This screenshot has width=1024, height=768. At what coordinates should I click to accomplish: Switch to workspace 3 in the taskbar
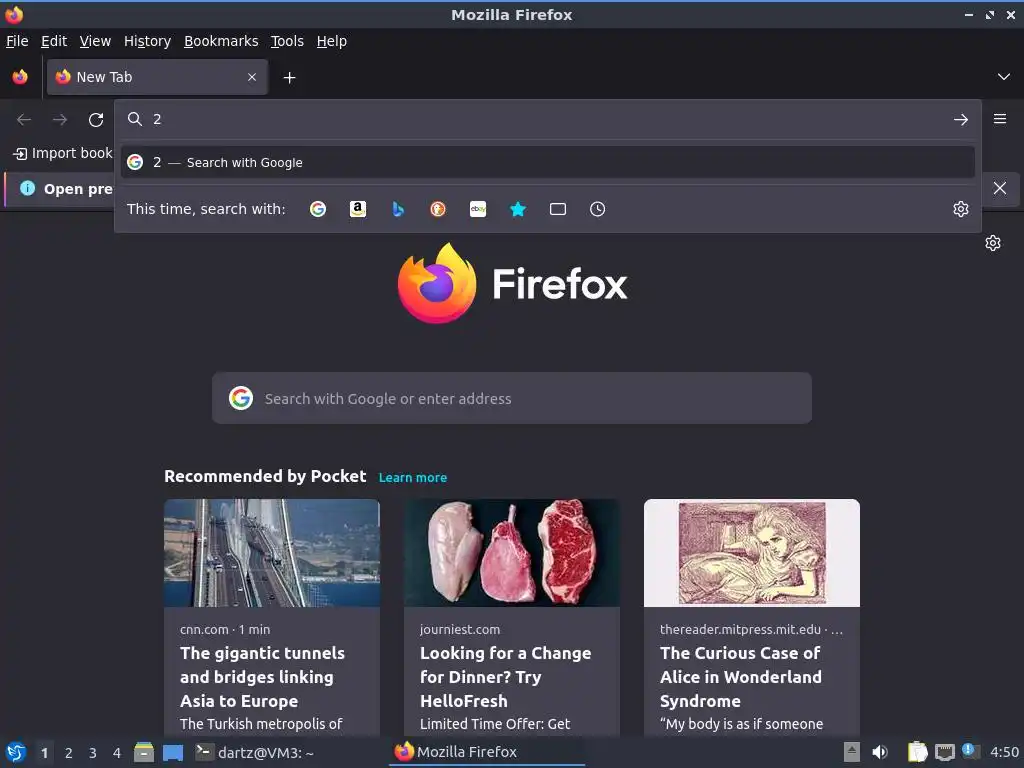pyautogui.click(x=93, y=753)
